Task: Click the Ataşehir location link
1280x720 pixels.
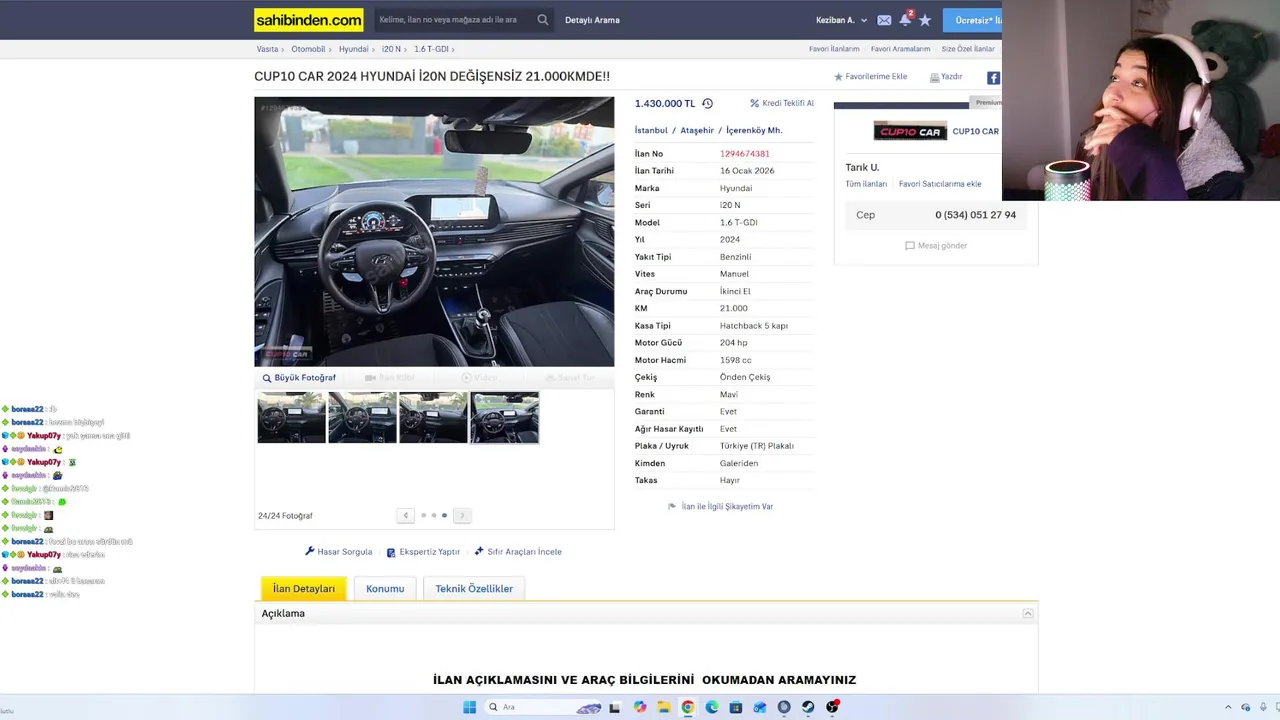Action: point(697,130)
